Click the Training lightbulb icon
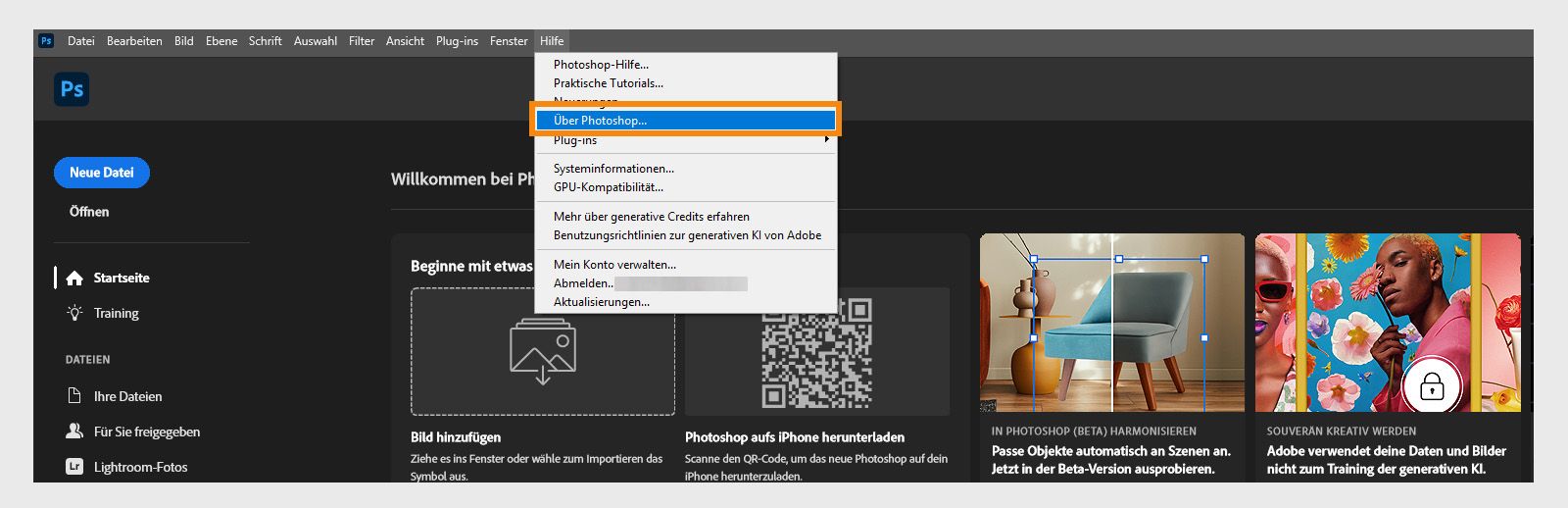The width and height of the screenshot is (1568, 508). [74, 313]
